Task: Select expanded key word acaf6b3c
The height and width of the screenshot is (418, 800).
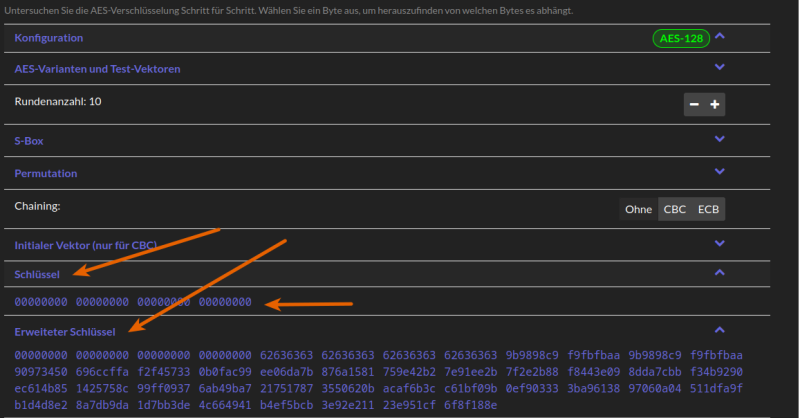Action: coord(409,389)
